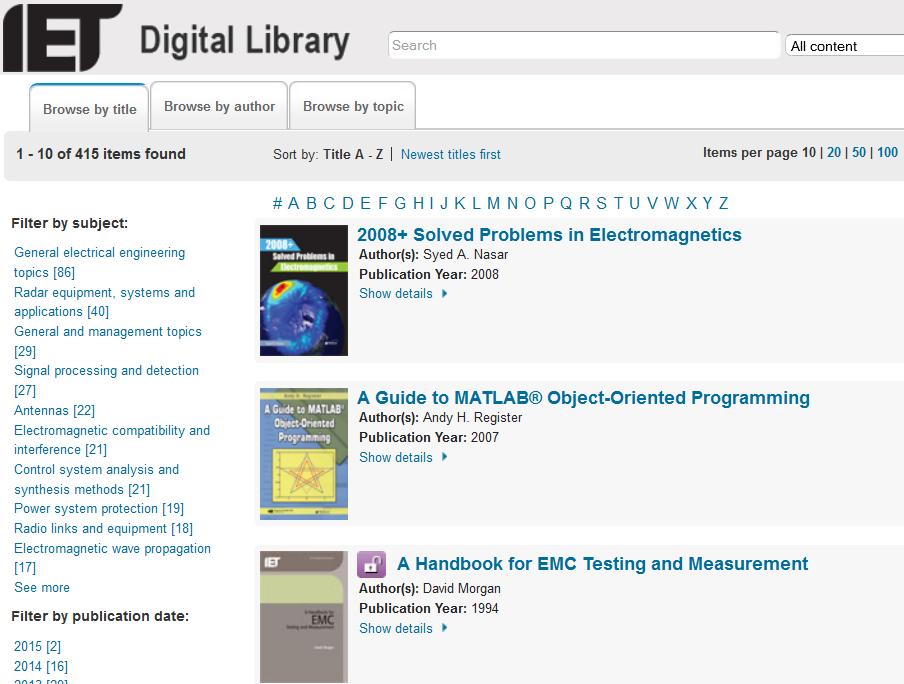Image resolution: width=904 pixels, height=684 pixels.
Task: Jump to titles starting with K
Action: click(x=459, y=203)
